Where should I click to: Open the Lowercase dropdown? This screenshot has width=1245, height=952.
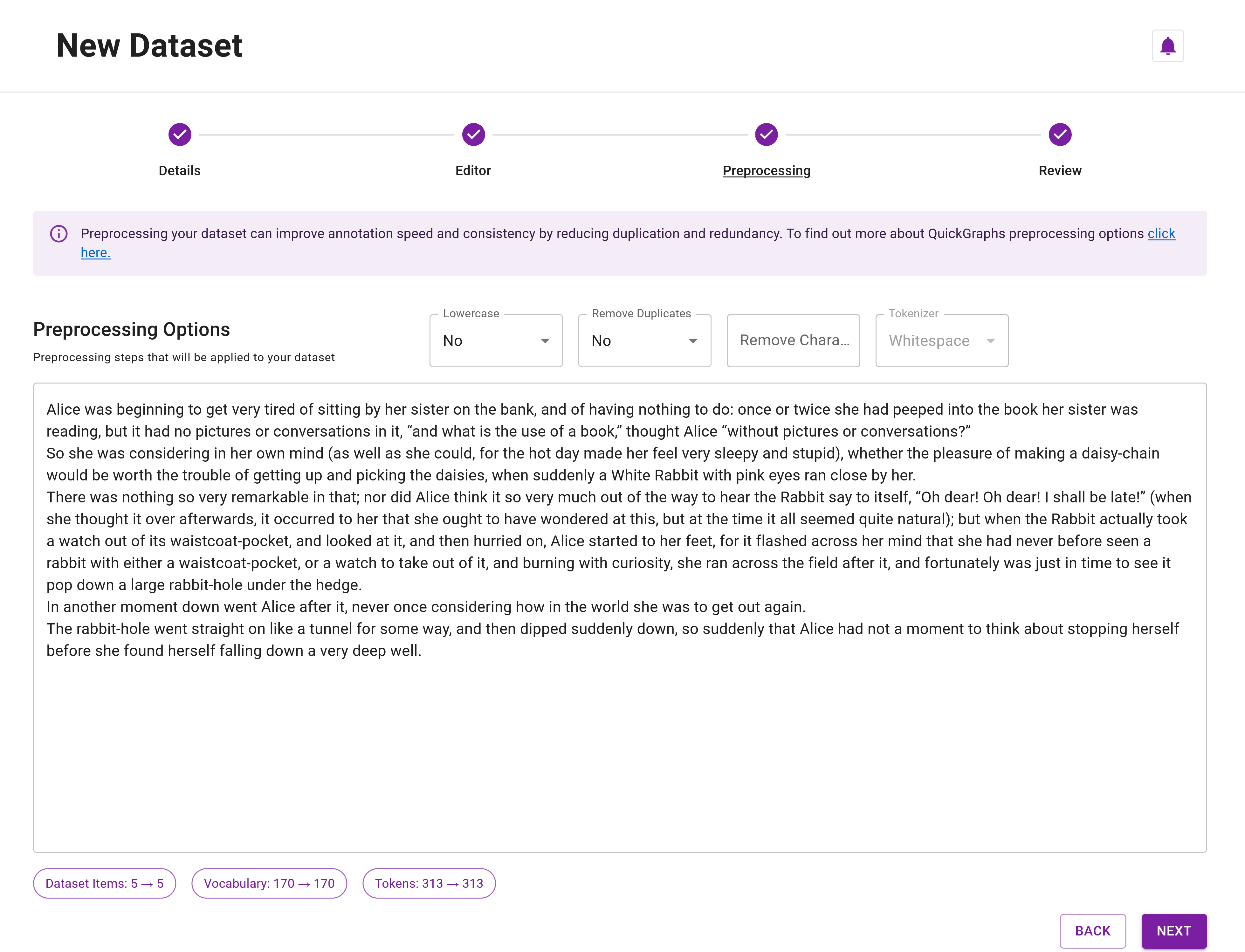click(x=544, y=341)
